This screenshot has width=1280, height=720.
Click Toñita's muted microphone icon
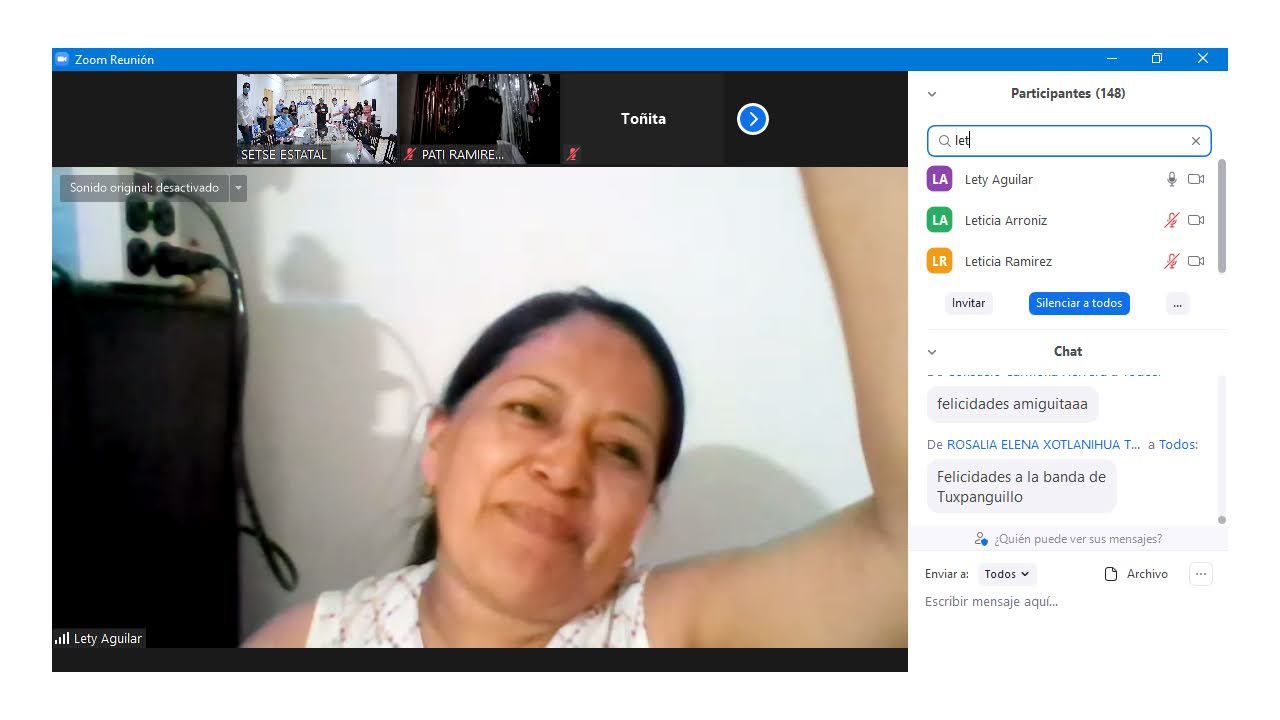573,154
